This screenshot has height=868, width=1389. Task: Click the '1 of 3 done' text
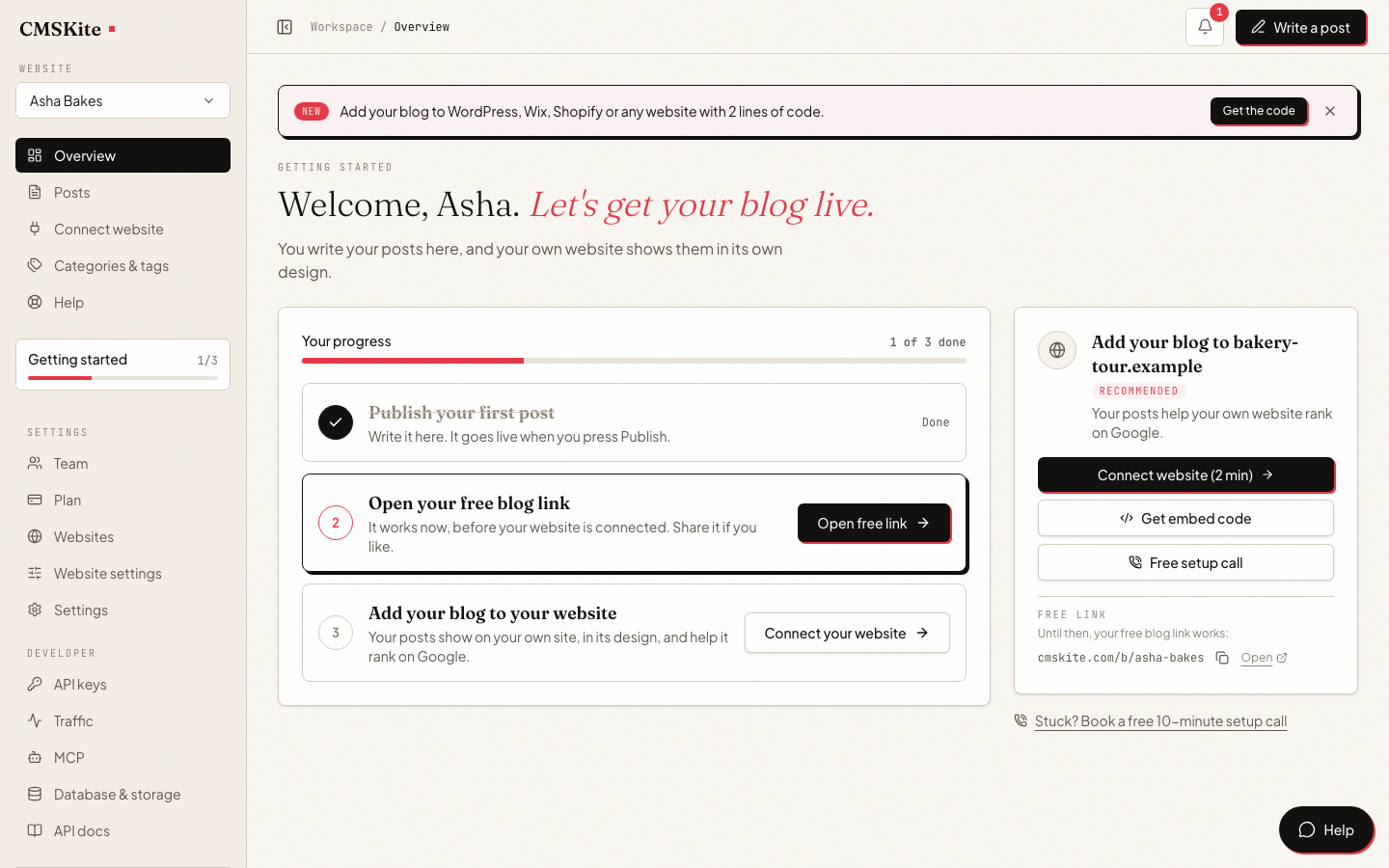click(x=927, y=342)
